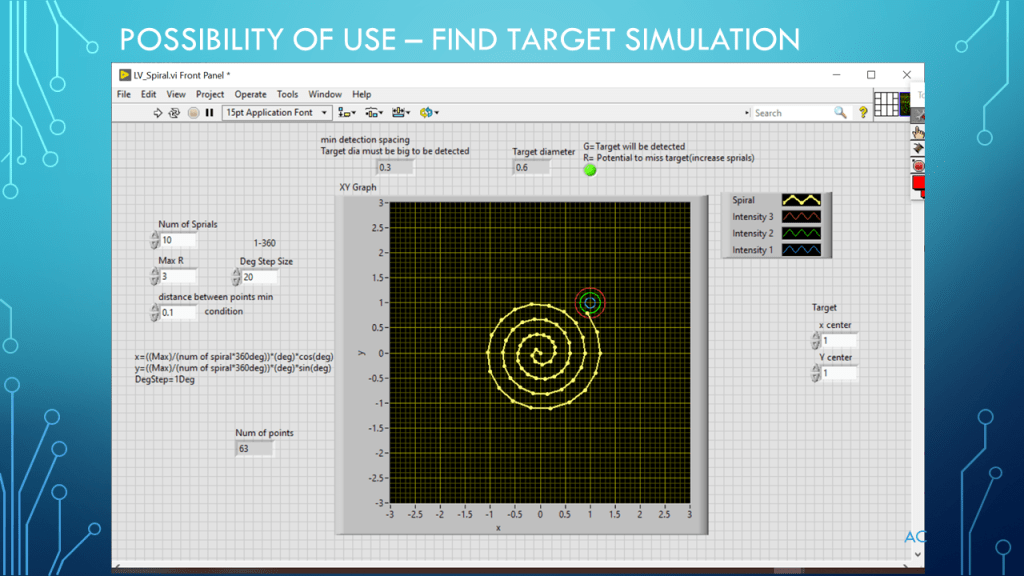Click the Target x center stepper arrows
Viewport: 1024px width, 576px height.
point(815,341)
